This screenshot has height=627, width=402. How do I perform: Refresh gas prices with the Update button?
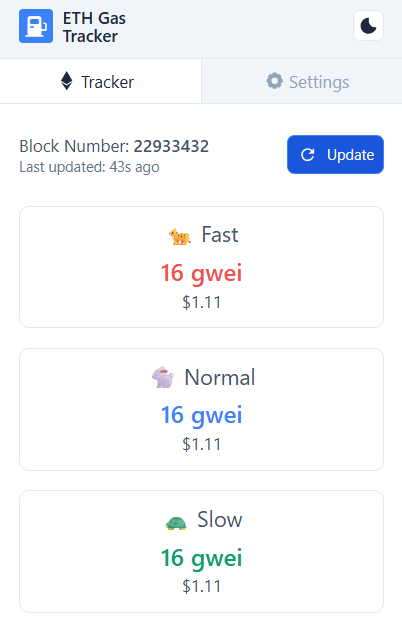click(x=335, y=154)
